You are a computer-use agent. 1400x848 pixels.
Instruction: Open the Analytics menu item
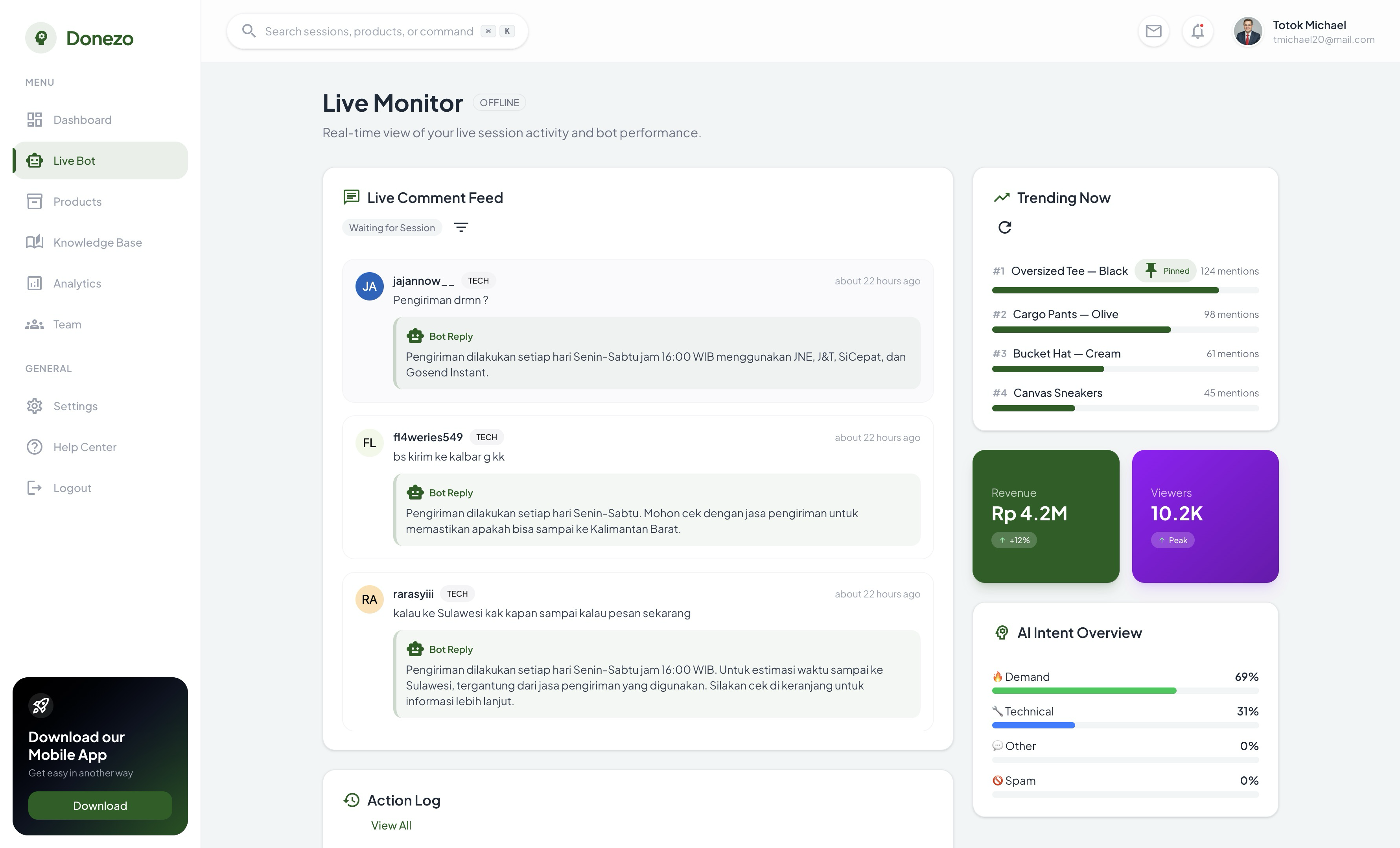coord(77,284)
